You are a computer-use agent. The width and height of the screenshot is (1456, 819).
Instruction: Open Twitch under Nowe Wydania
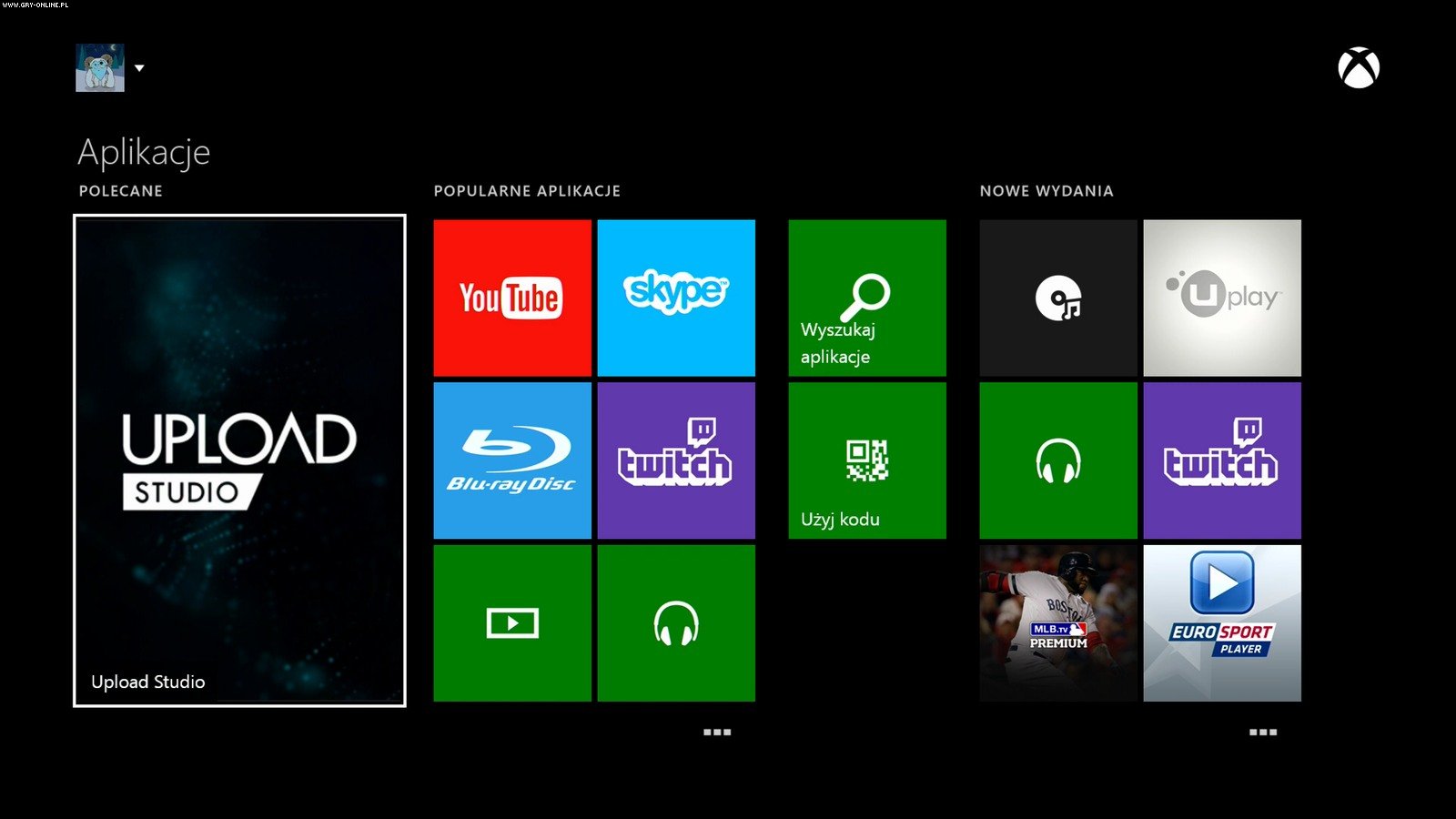[1222, 460]
